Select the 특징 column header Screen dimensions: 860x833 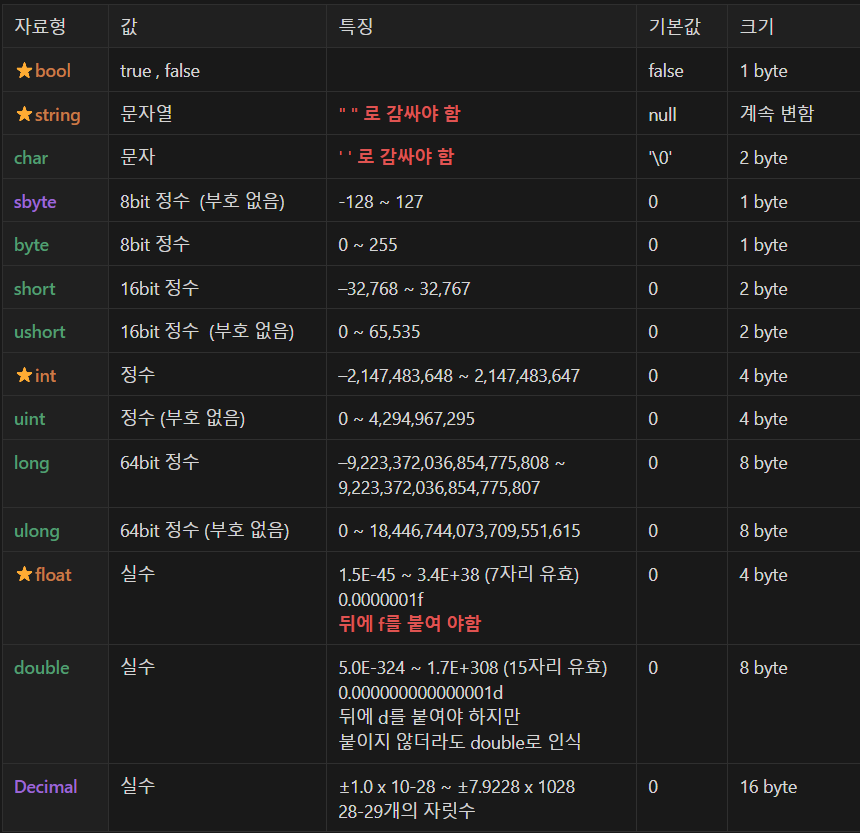click(x=355, y=26)
